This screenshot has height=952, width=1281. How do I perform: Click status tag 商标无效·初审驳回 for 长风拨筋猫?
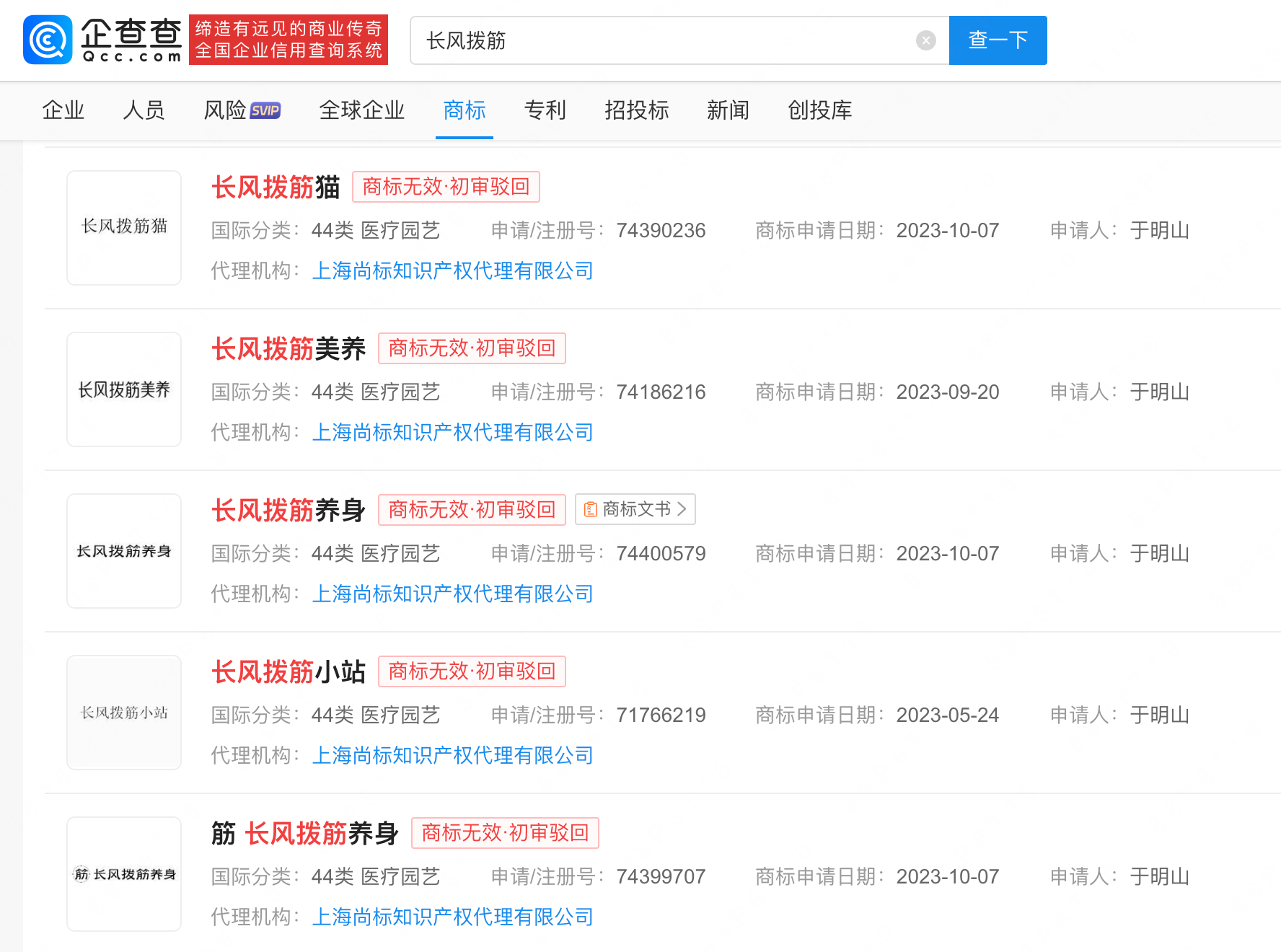tap(446, 187)
